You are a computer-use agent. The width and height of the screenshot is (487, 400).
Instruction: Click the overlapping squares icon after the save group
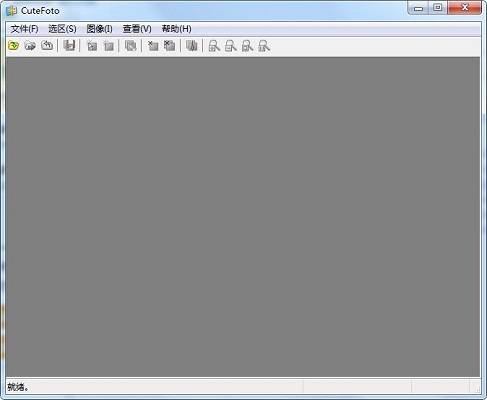coord(130,46)
